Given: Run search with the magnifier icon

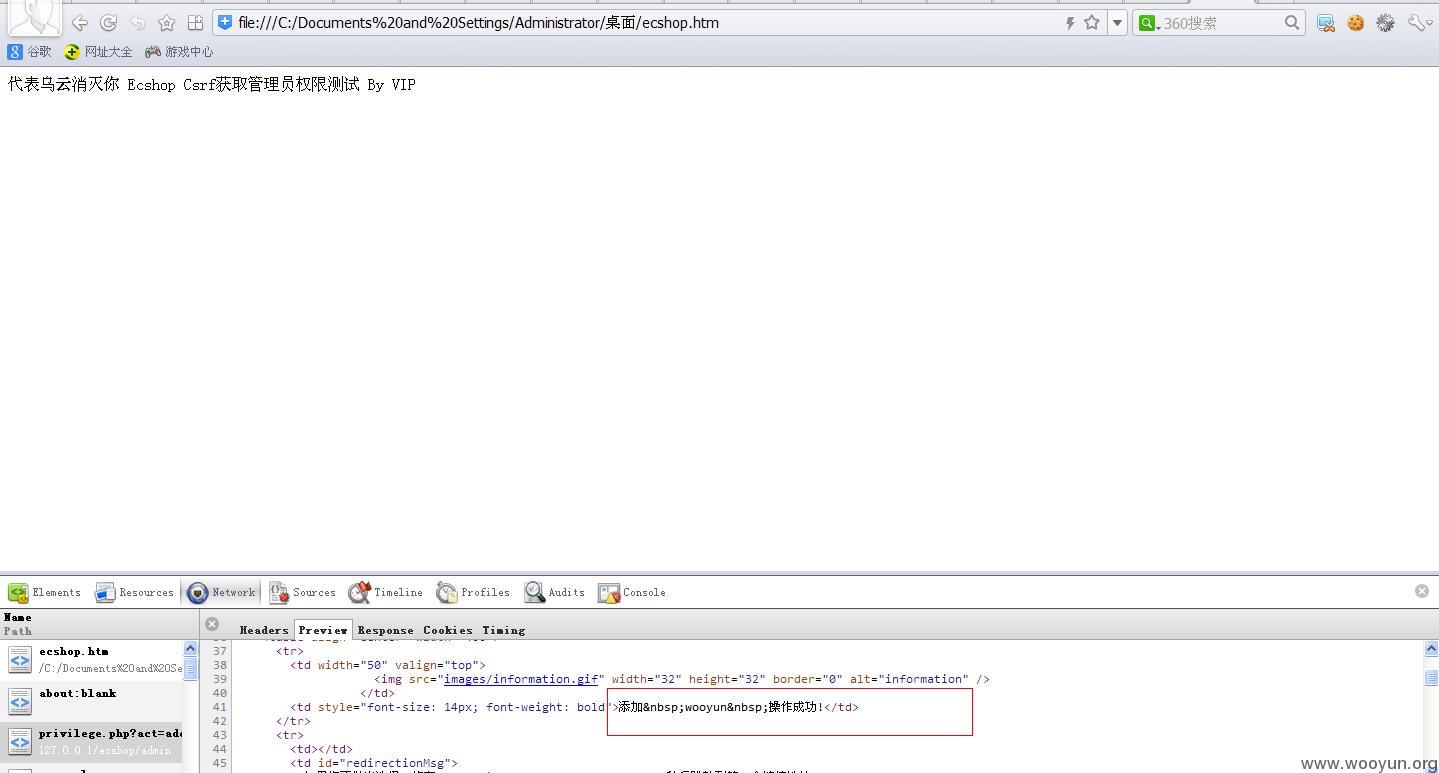Looking at the screenshot, I should click(1292, 22).
